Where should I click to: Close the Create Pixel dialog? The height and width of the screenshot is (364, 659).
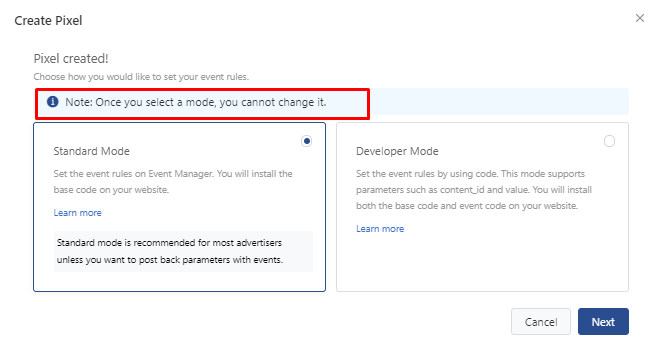(640, 18)
